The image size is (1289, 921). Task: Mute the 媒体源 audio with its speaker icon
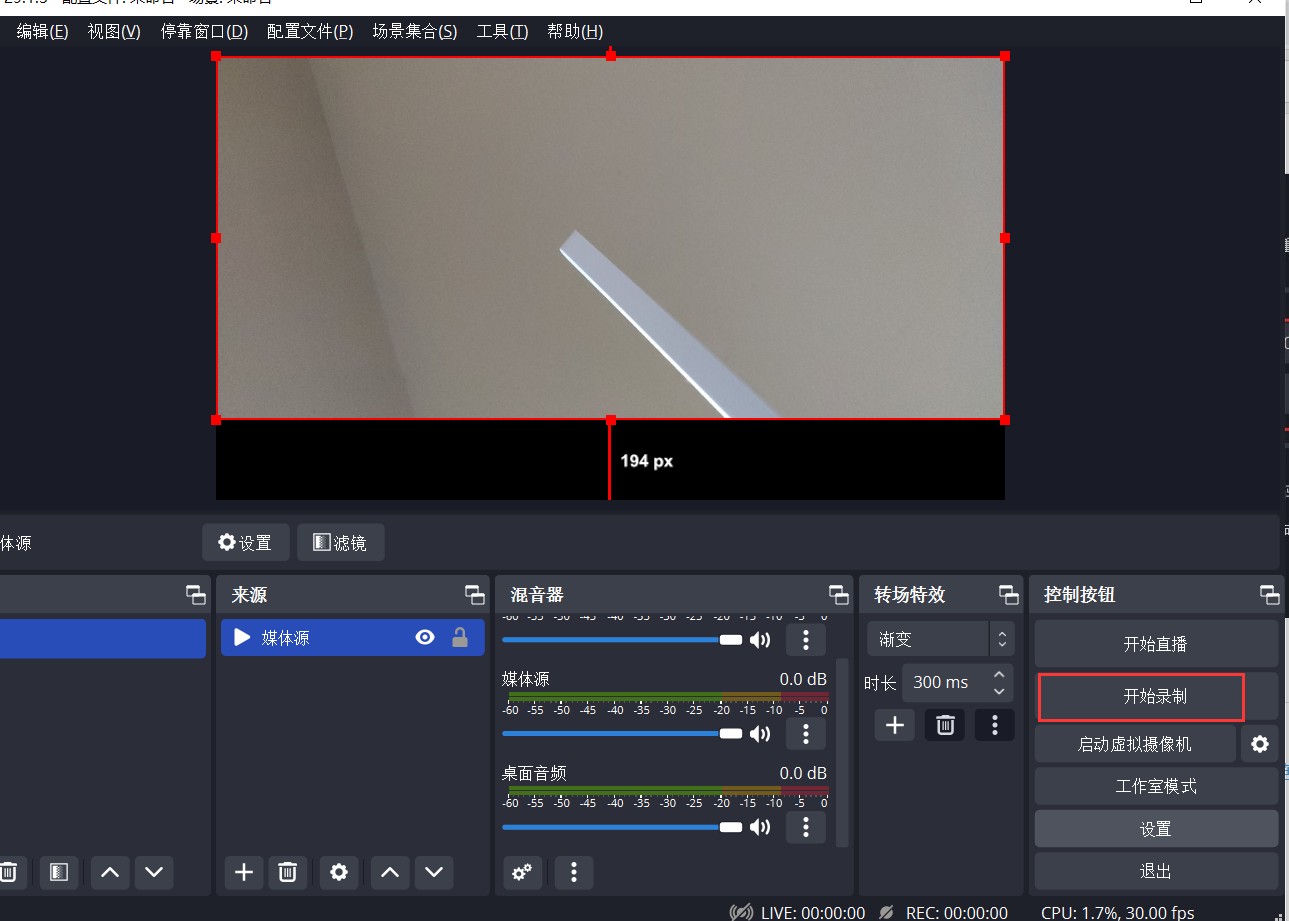[x=760, y=734]
